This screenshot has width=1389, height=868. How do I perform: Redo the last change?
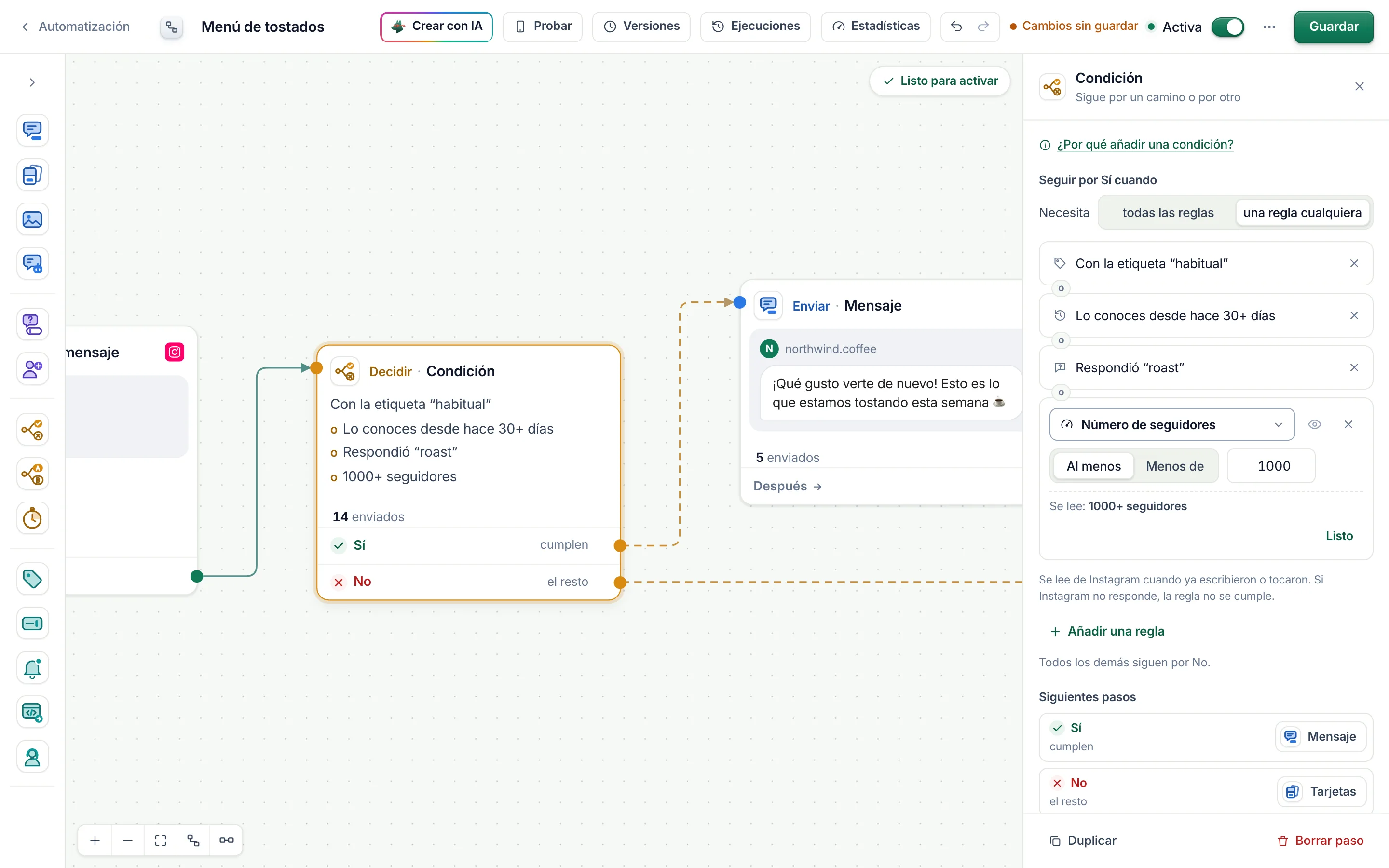tap(983, 27)
